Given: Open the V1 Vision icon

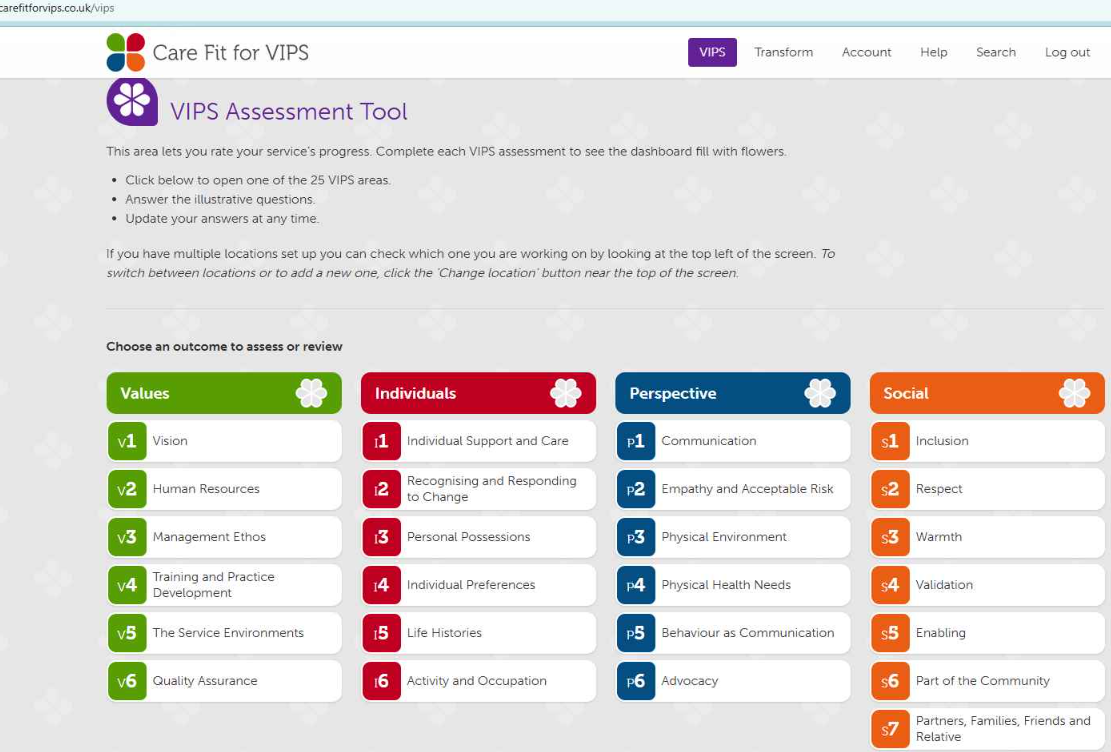Looking at the screenshot, I should pos(127,441).
